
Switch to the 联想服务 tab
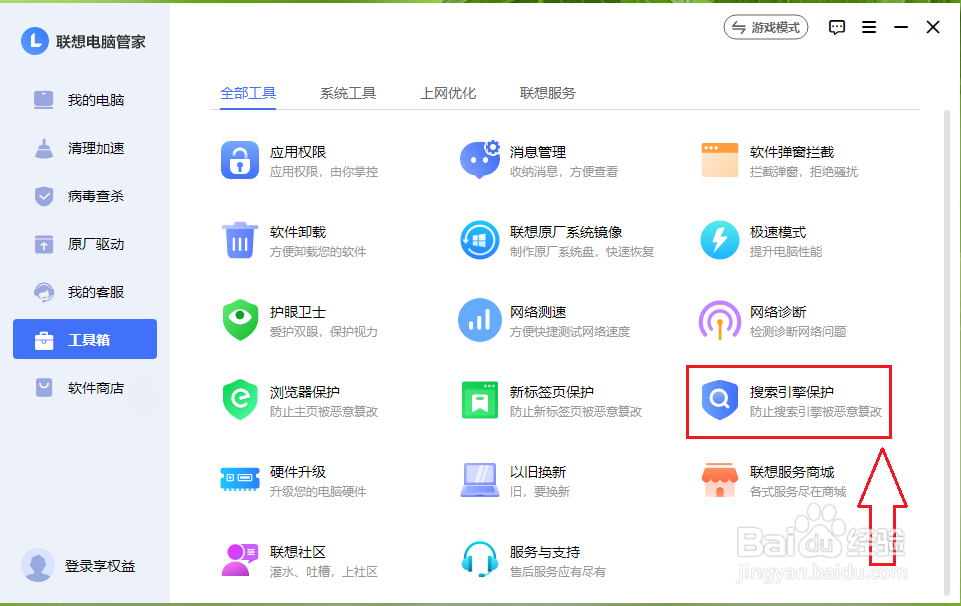click(x=548, y=93)
